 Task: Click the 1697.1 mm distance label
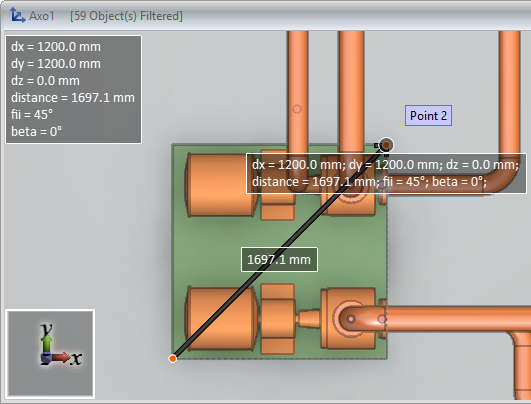point(279,259)
